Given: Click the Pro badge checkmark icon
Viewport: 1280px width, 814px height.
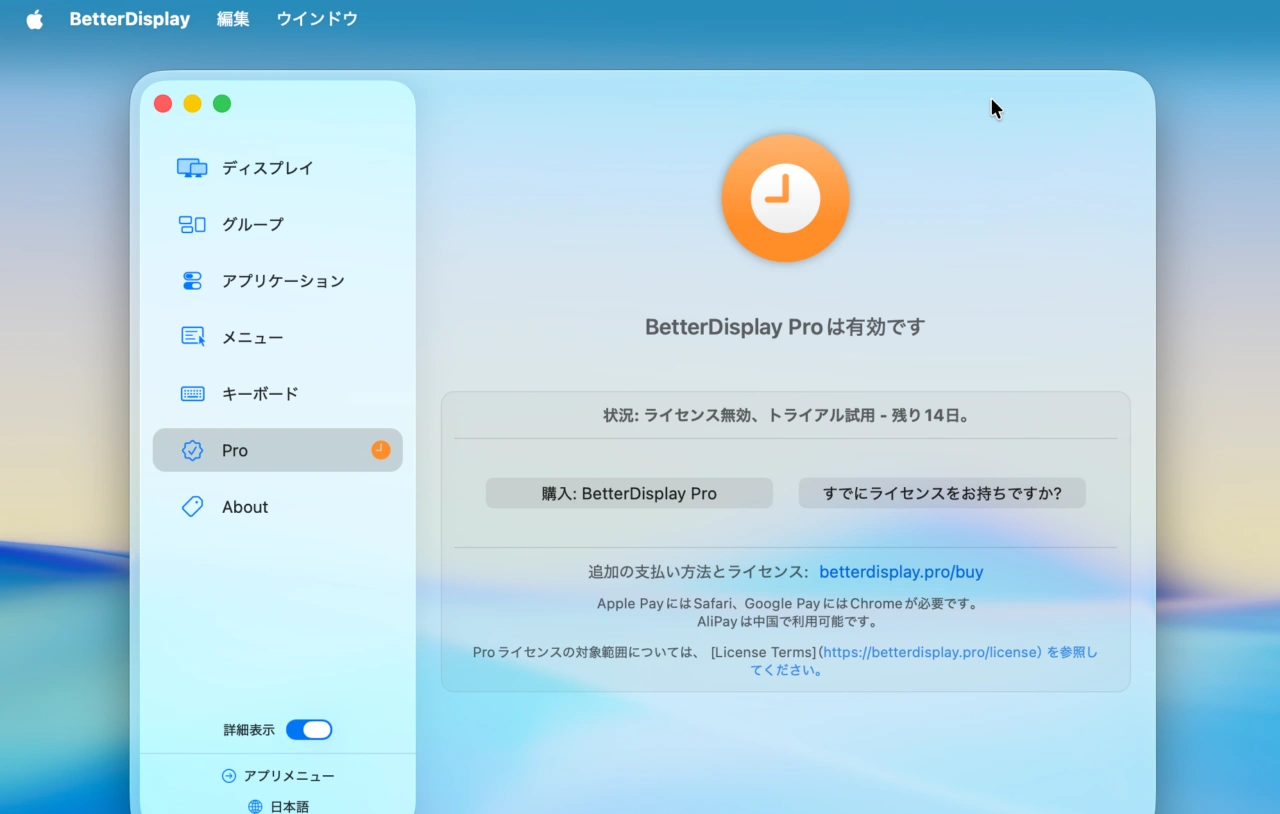Looking at the screenshot, I should point(192,450).
